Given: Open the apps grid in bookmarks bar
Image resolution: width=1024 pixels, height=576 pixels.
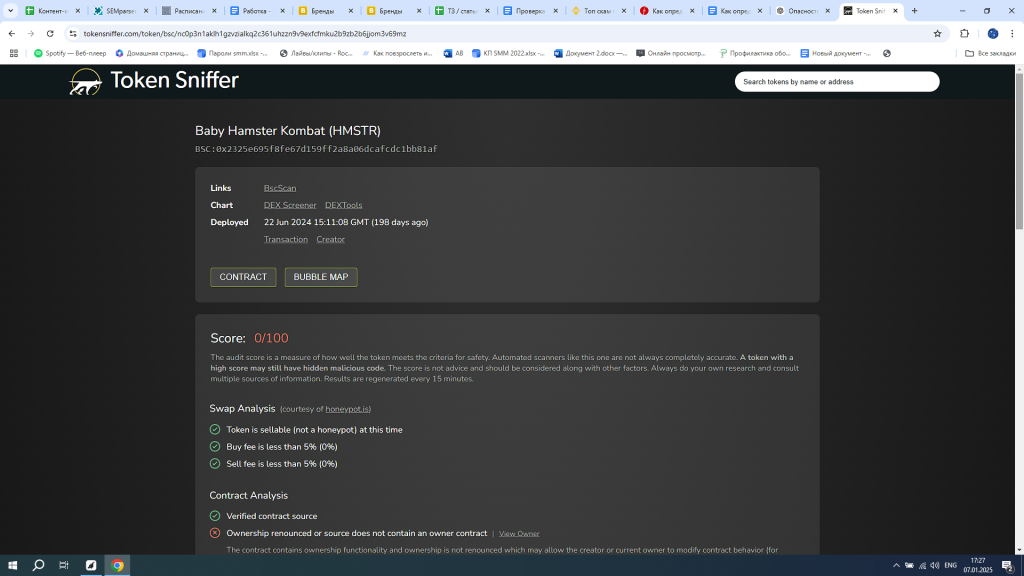Looking at the screenshot, I should 14,54.
